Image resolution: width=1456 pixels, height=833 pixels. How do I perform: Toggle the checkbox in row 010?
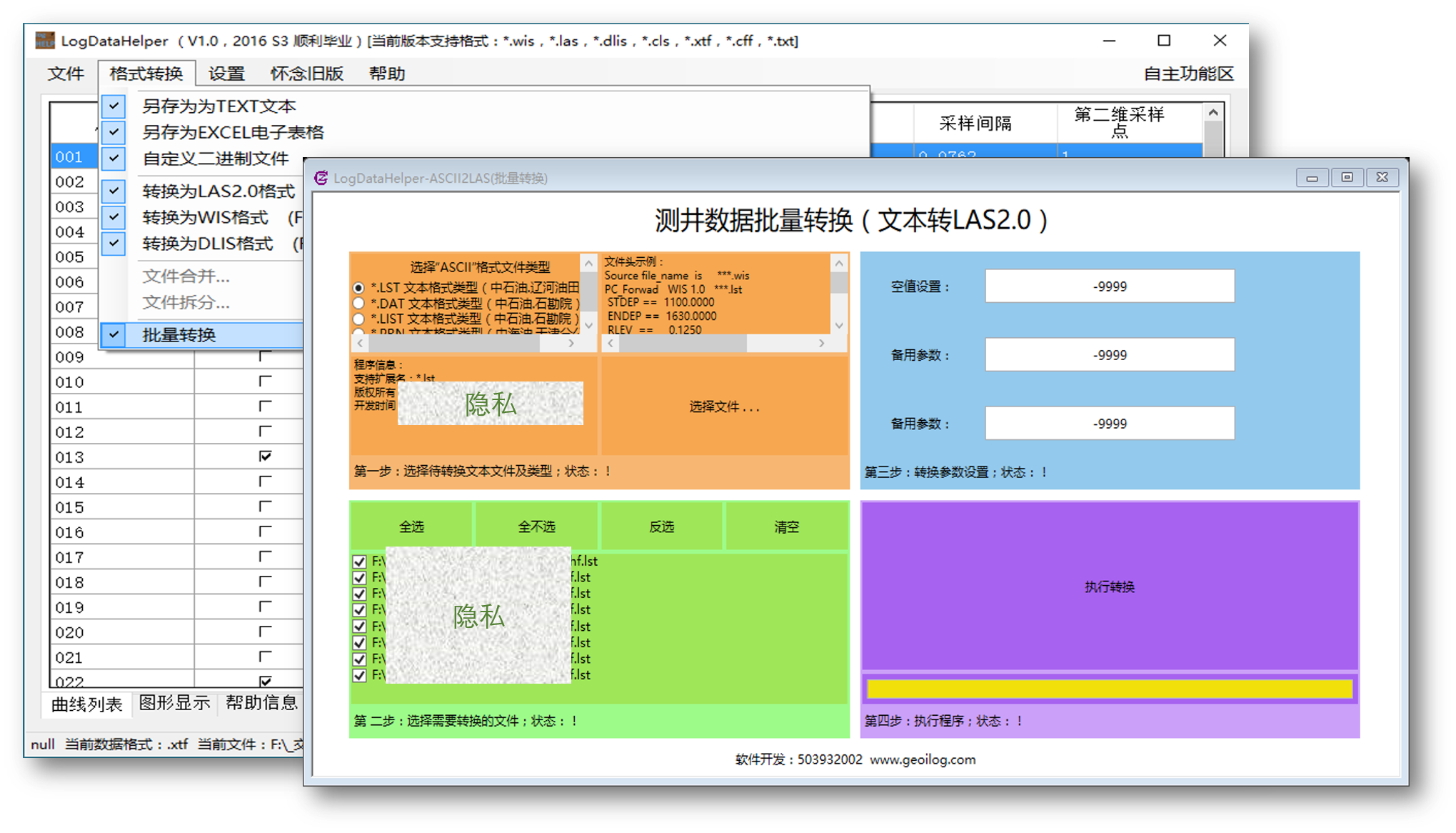click(x=265, y=381)
